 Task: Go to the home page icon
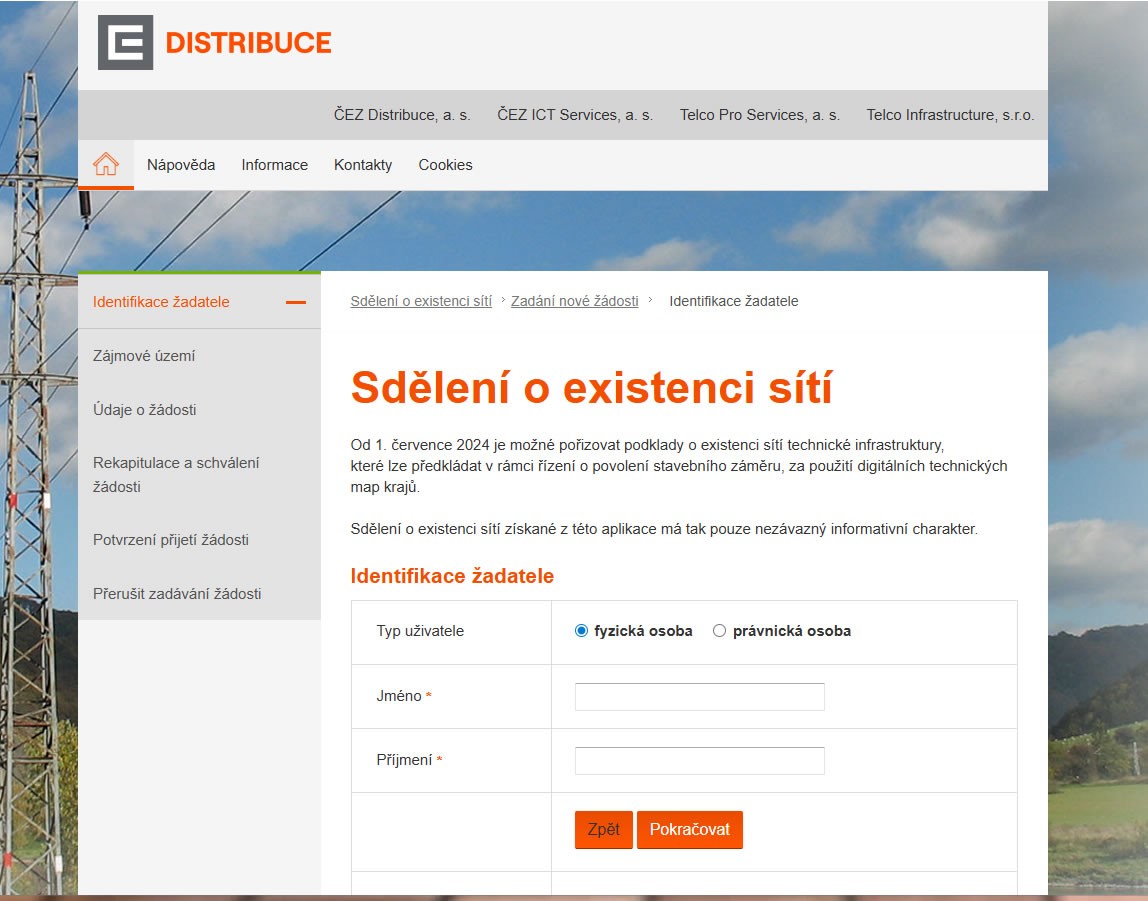pyautogui.click(x=106, y=165)
